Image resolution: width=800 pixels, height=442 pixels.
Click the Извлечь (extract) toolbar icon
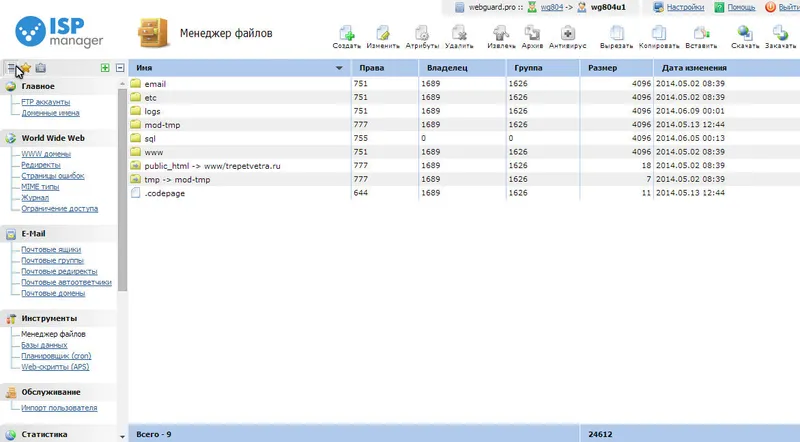pos(501,34)
